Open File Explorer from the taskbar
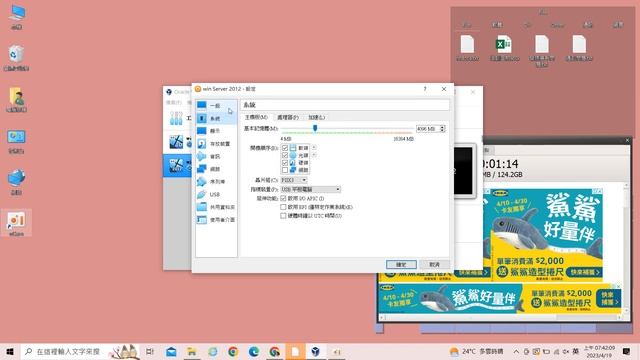The image size is (640, 360). tap(191, 351)
